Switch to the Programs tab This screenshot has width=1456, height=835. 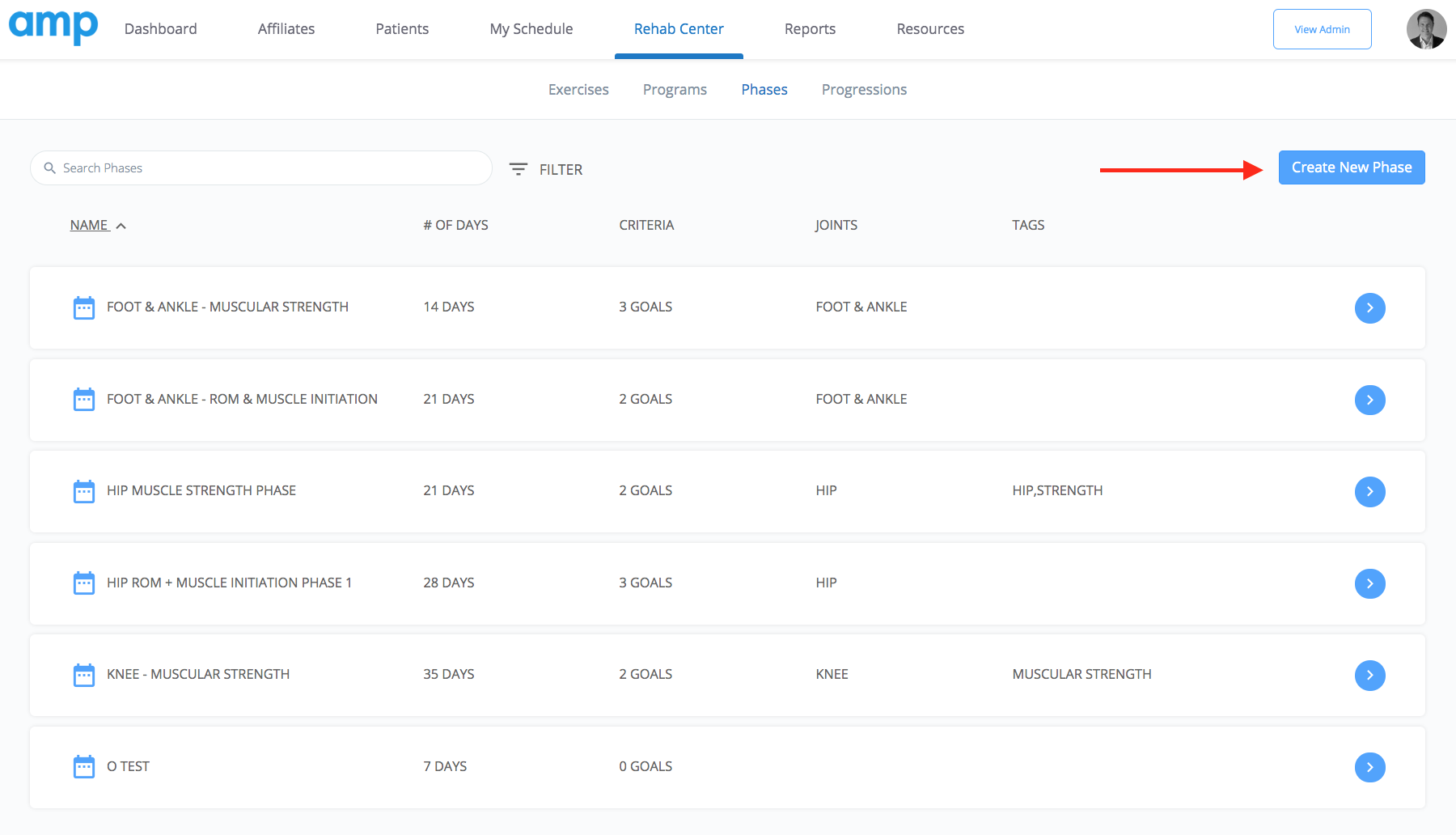(x=675, y=89)
